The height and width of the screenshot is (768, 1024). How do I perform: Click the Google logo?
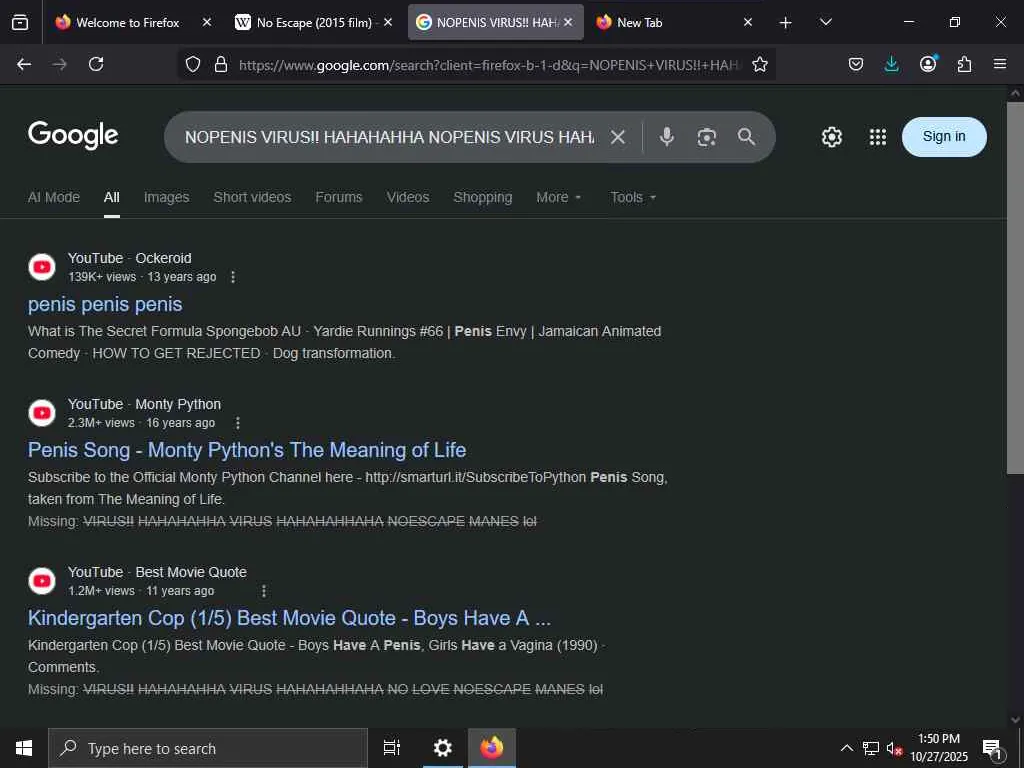pos(73,135)
